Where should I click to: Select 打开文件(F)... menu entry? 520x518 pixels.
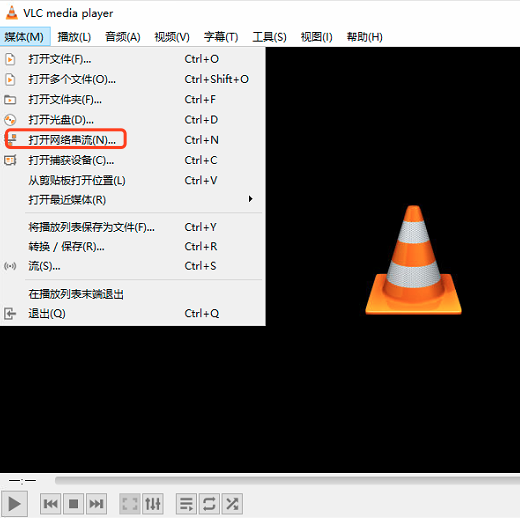pos(133,59)
